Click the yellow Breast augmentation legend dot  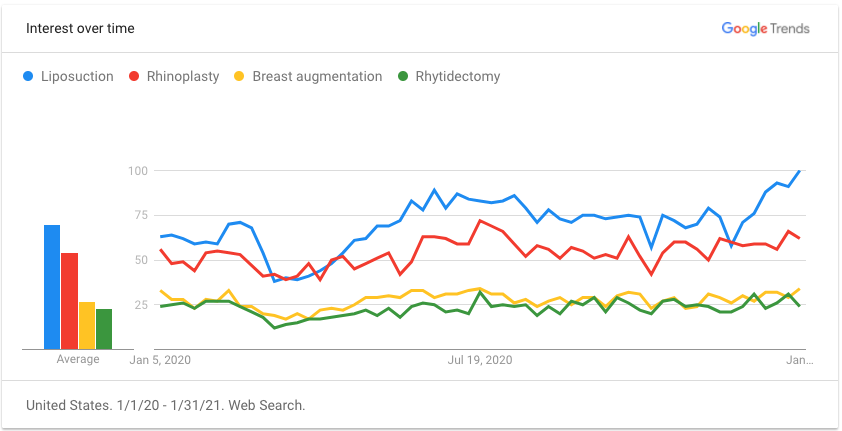click(x=240, y=76)
